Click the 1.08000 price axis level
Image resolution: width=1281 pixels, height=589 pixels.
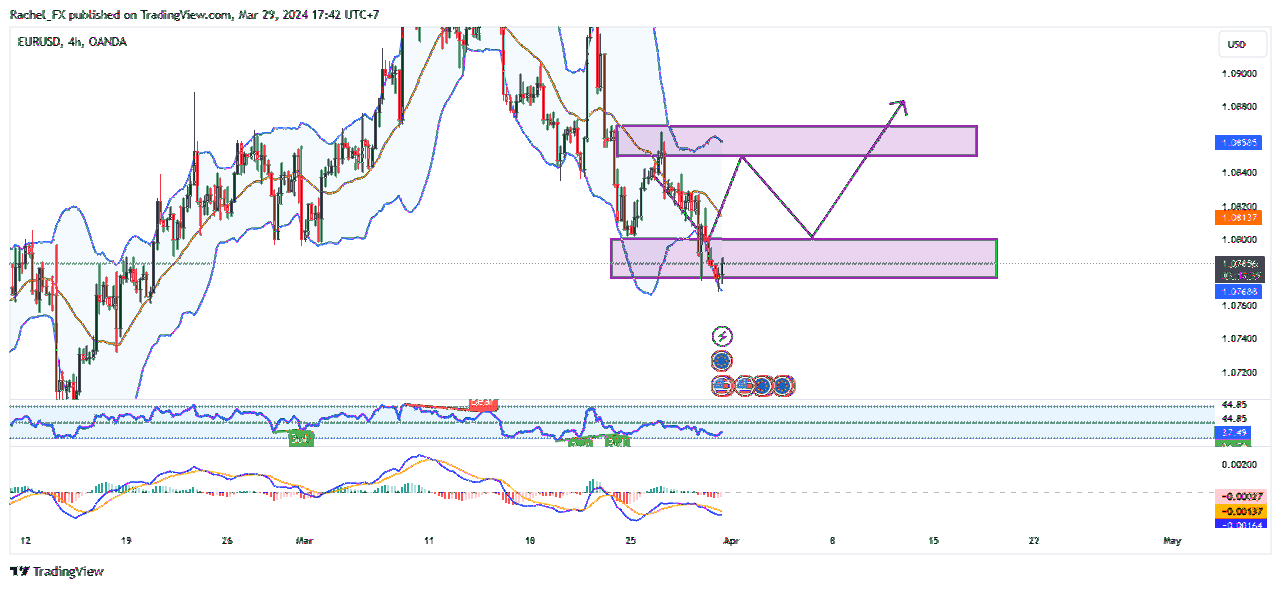(1238, 239)
